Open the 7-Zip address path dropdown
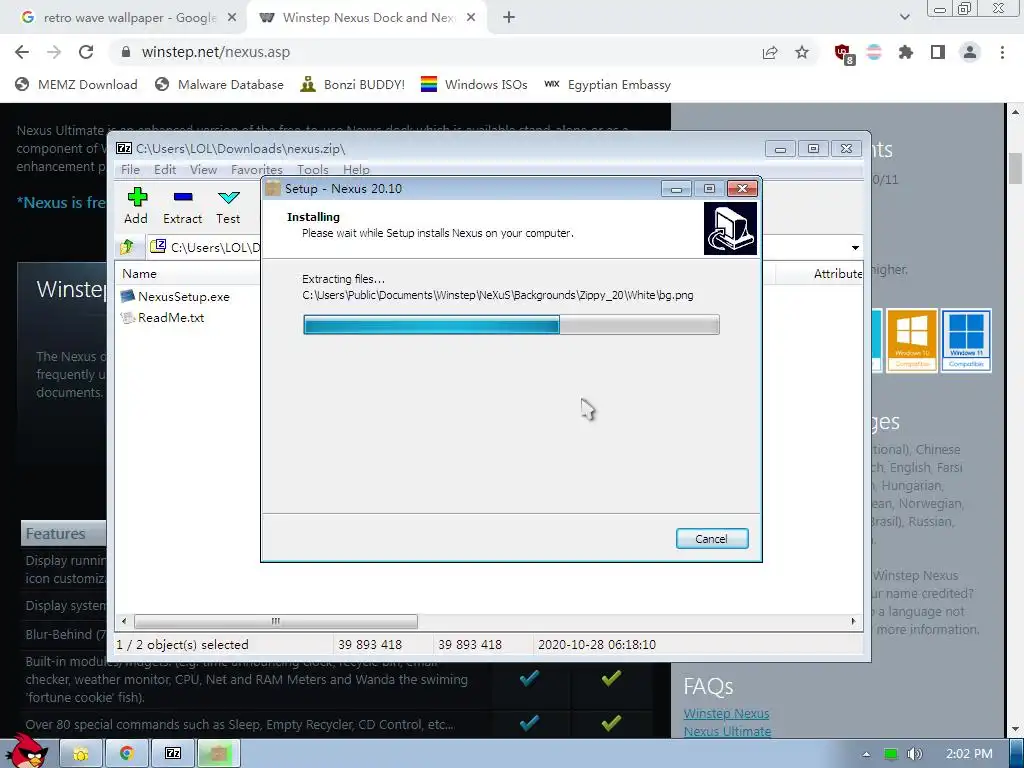 pos(855,248)
